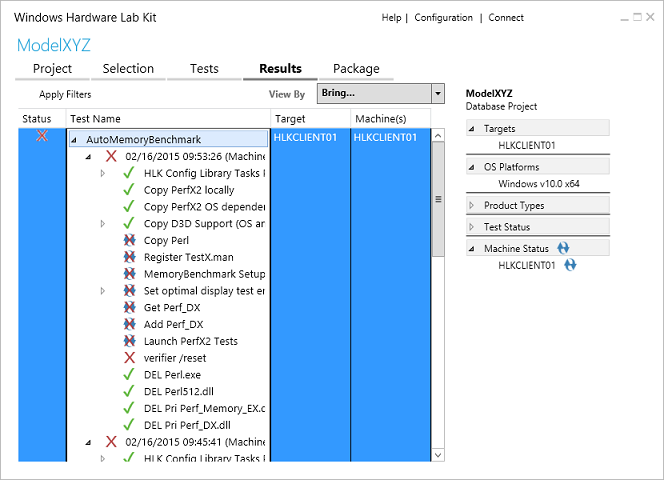
Task: Expand the Test Status section
Action: (472, 227)
